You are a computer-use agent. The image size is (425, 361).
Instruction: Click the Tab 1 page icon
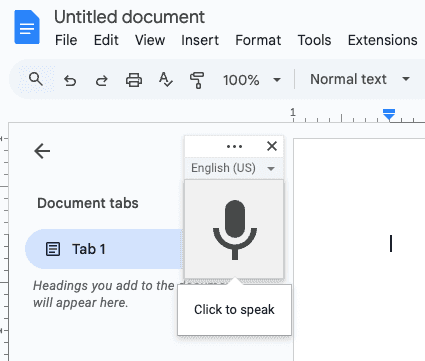coord(53,249)
